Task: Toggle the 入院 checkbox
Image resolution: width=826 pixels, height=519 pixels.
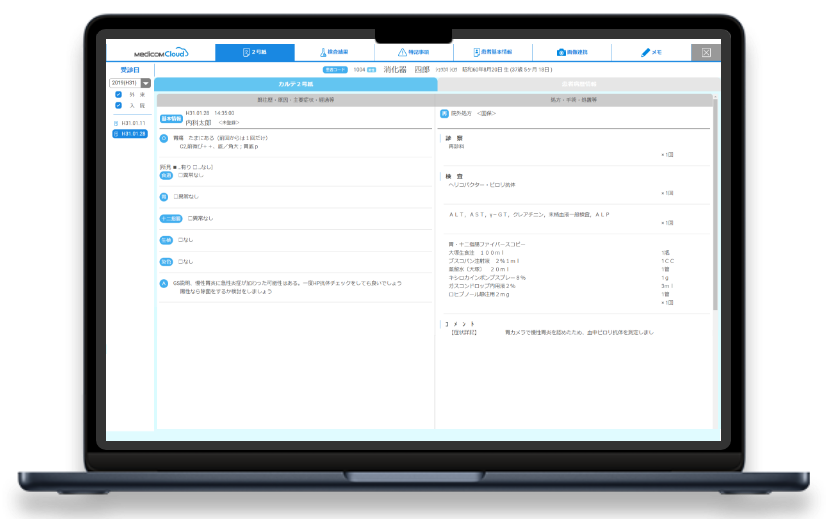Action: pyautogui.click(x=118, y=105)
